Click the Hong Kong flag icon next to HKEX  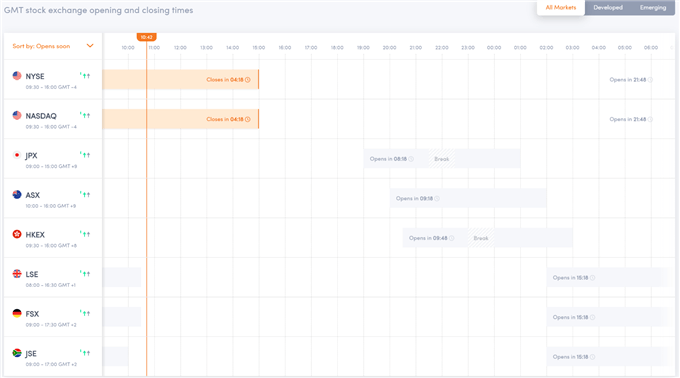tap(17, 234)
